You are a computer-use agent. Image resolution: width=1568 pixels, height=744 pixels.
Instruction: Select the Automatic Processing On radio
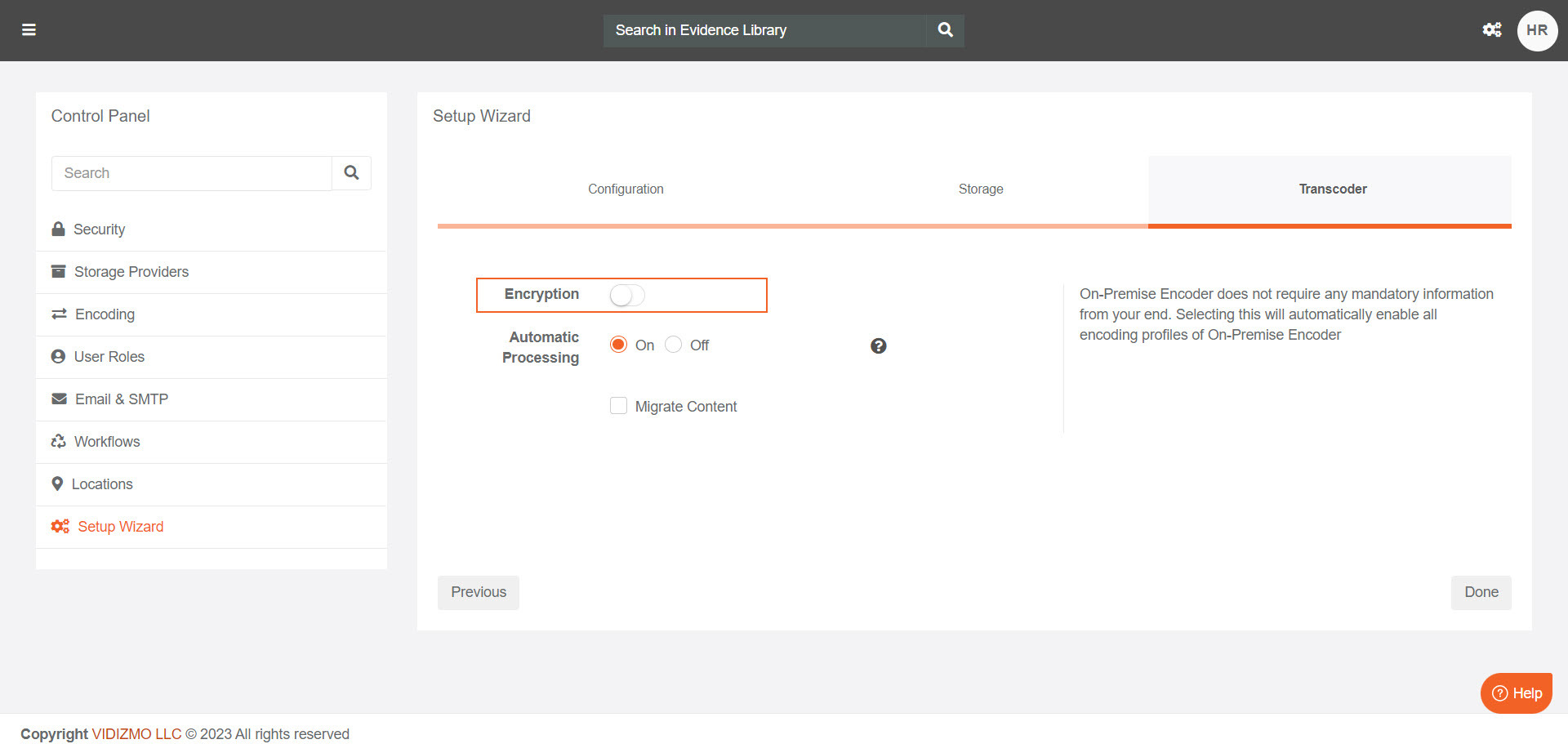[x=618, y=345]
